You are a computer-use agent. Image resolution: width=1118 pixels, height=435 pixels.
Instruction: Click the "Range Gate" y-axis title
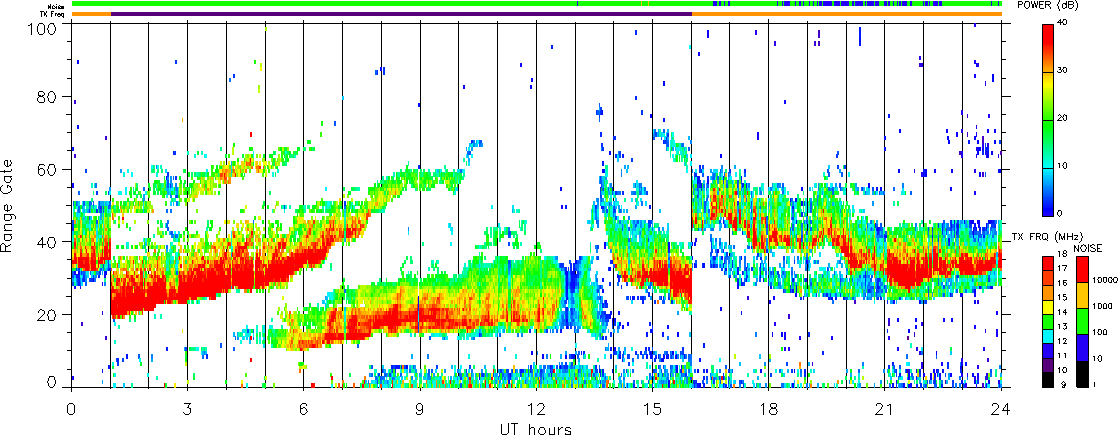9,208
